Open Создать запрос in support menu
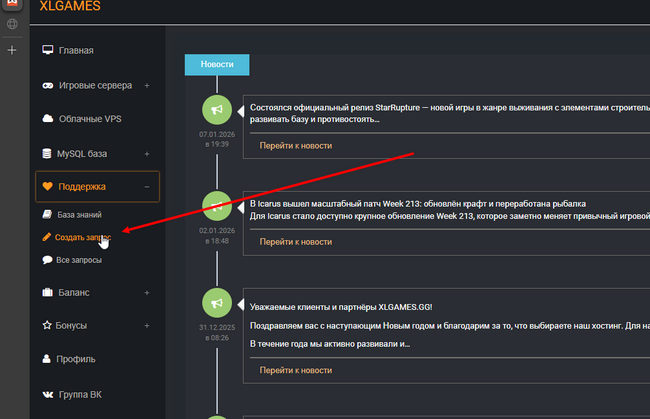The image size is (650, 419). 82,237
